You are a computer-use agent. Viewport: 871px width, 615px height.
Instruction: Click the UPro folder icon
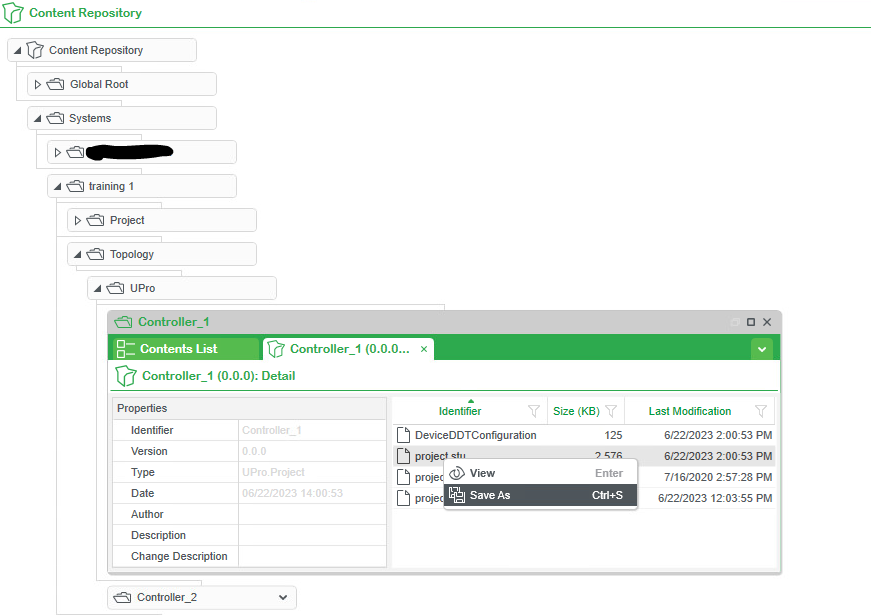click(115, 288)
